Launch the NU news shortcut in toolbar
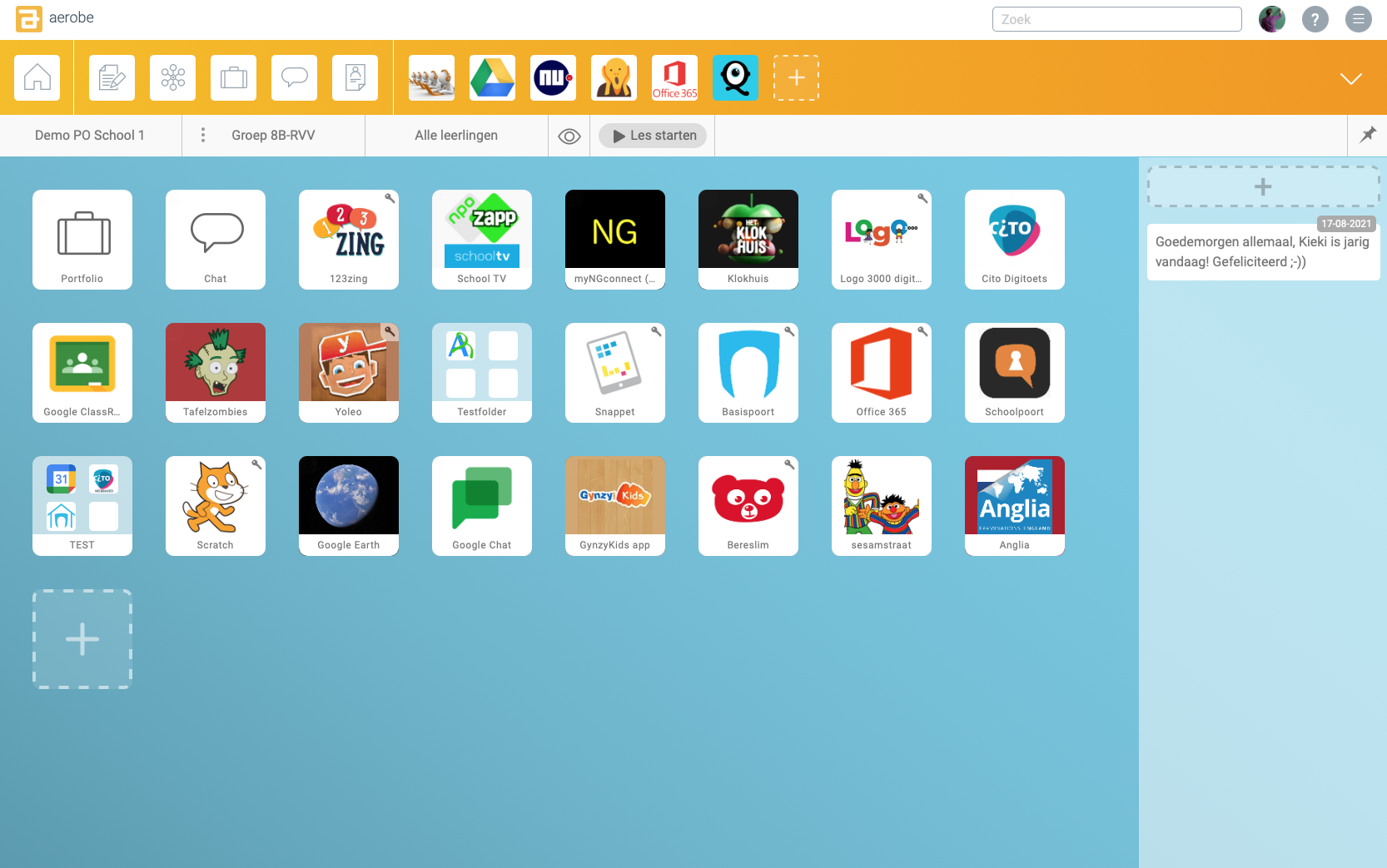The width and height of the screenshot is (1387, 868). click(553, 77)
